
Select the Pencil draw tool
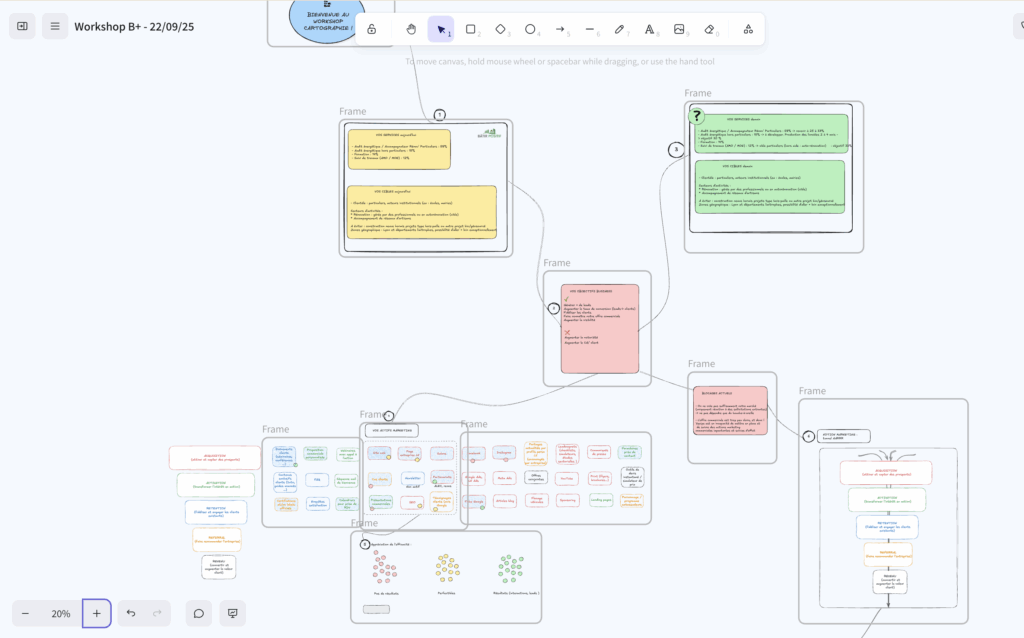point(619,30)
